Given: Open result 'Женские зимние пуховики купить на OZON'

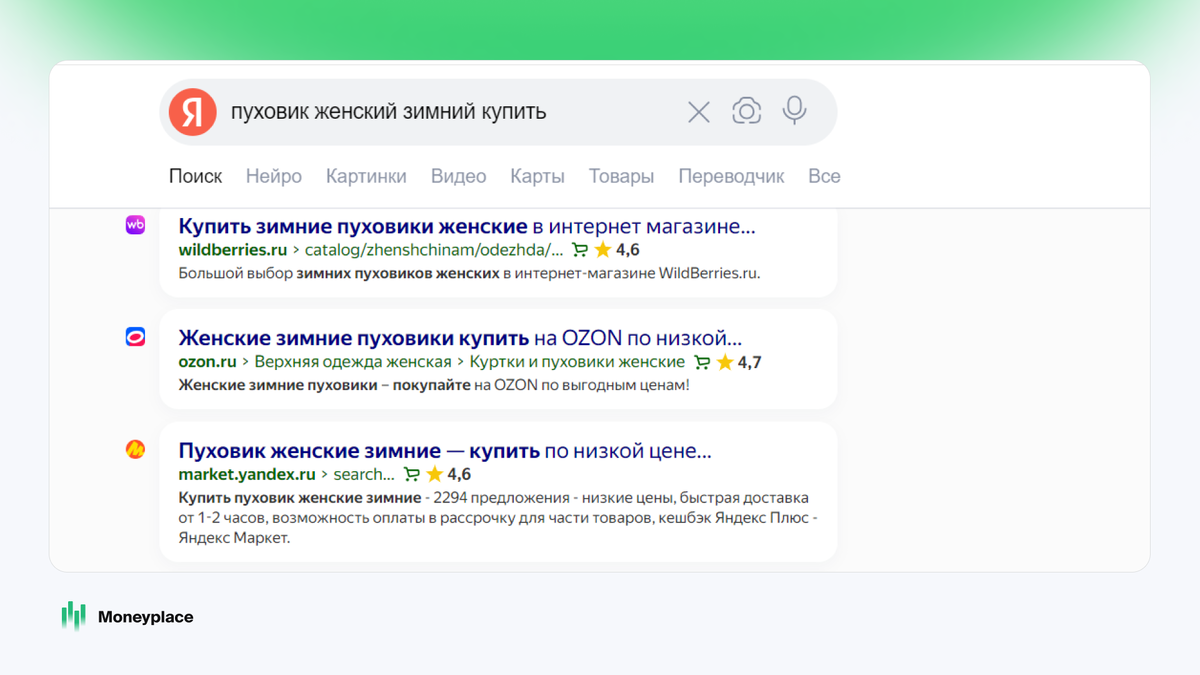Looking at the screenshot, I should [x=460, y=338].
